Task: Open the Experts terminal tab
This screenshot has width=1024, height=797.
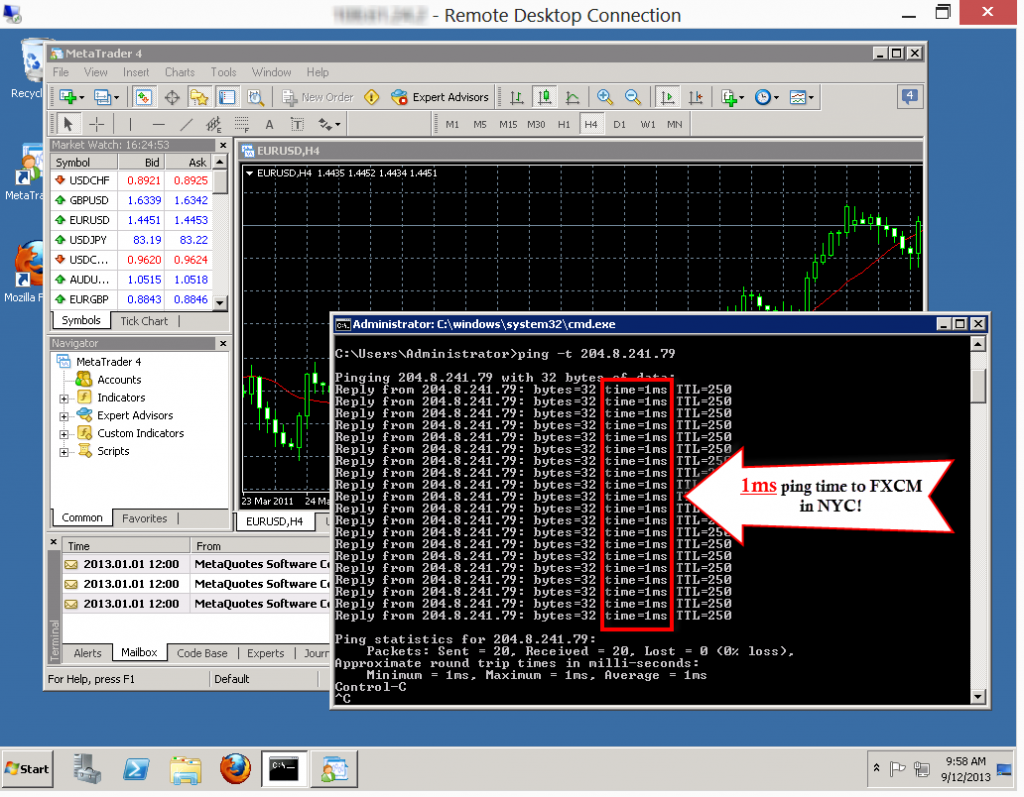Action: [x=265, y=653]
